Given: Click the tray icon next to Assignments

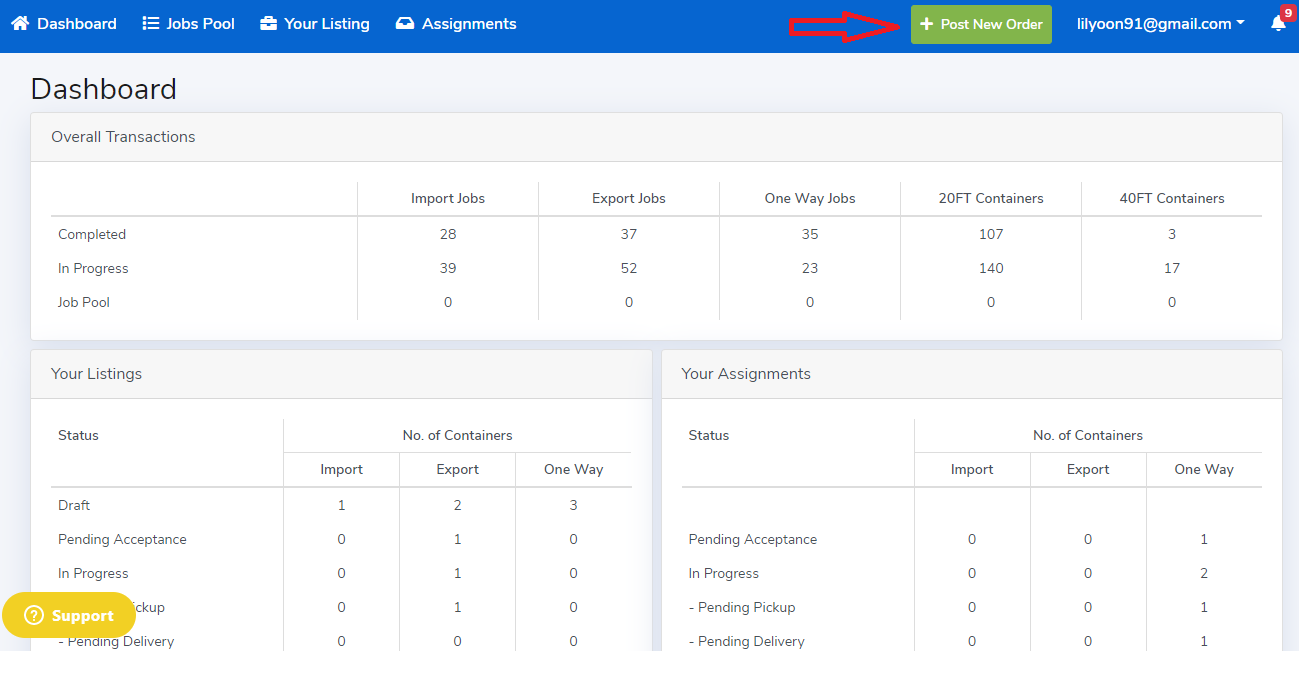Looking at the screenshot, I should (x=405, y=23).
